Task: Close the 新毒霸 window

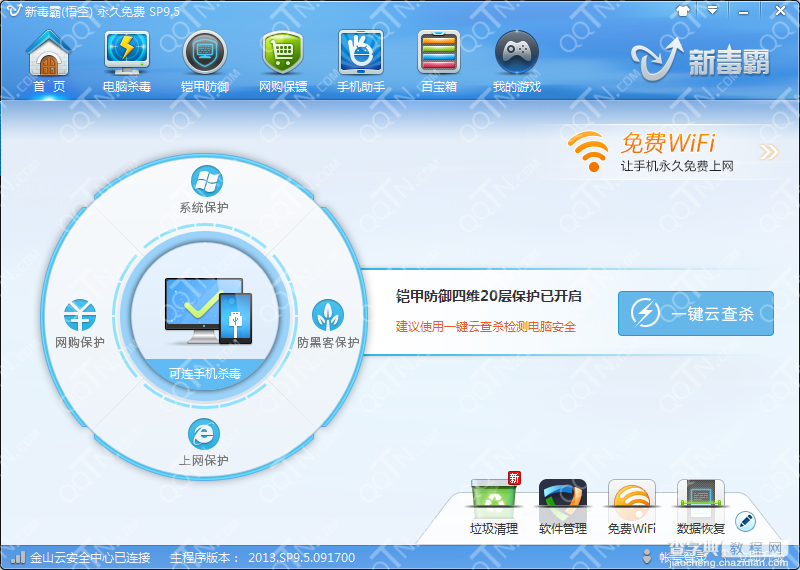Action: click(x=780, y=10)
